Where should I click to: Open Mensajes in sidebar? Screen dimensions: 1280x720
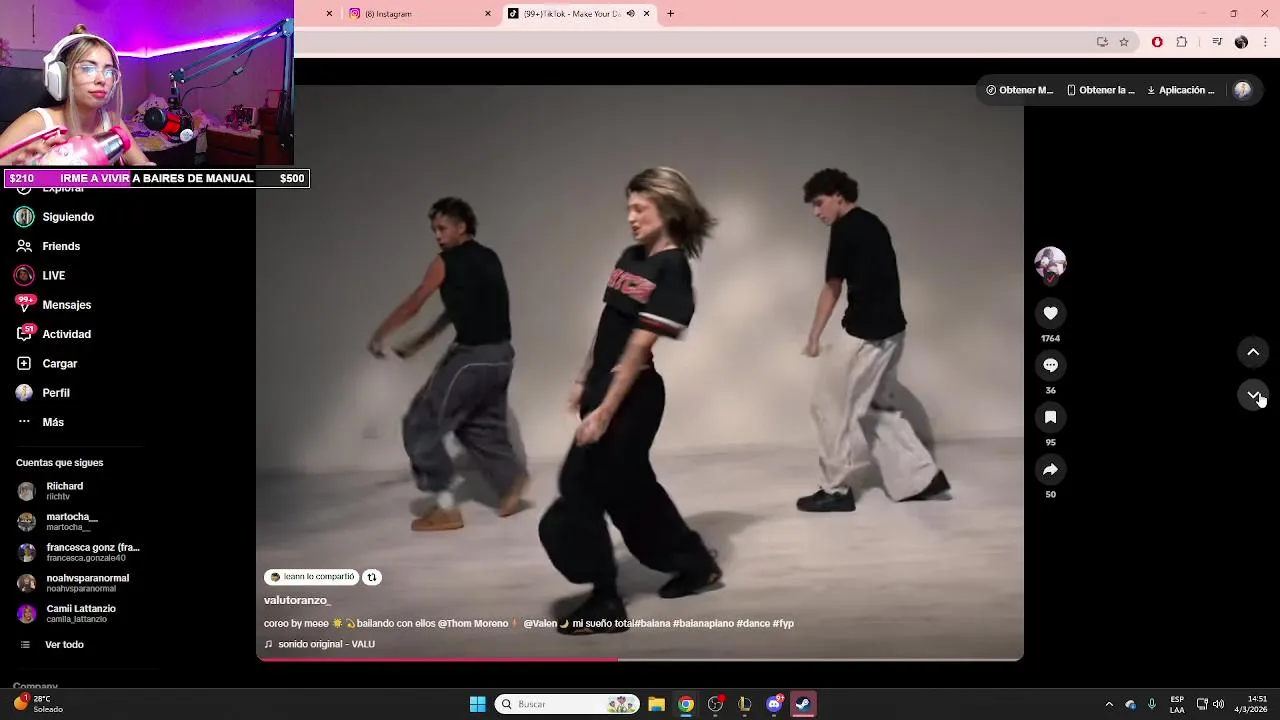tap(54, 305)
